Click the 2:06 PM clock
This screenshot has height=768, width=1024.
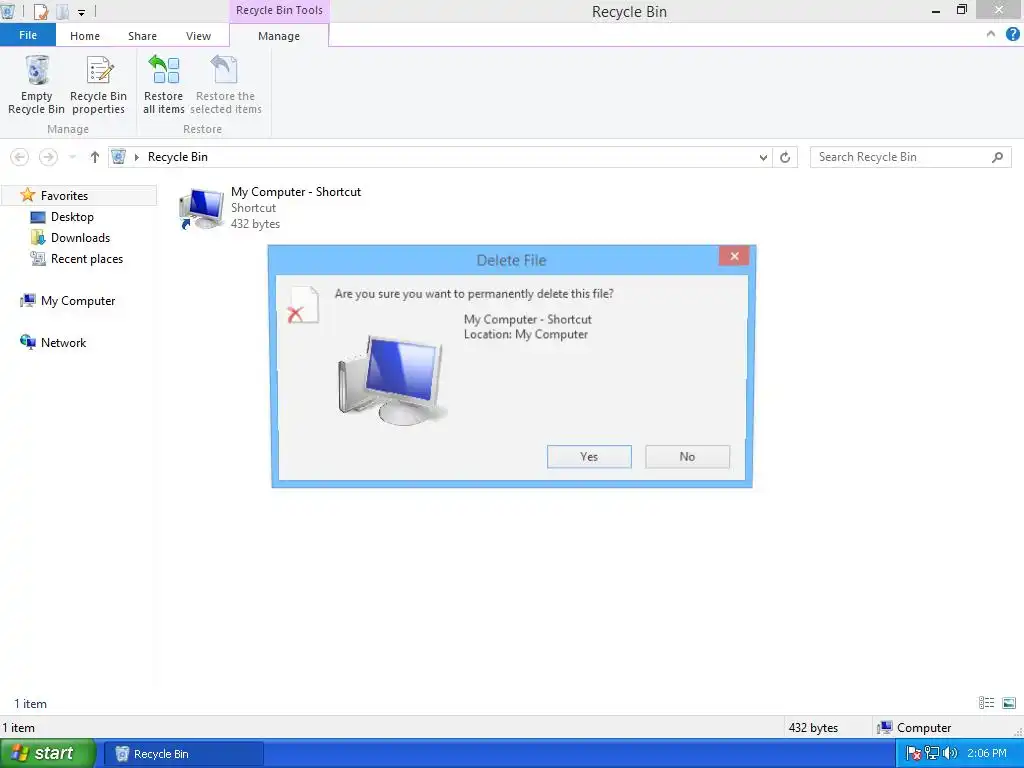(x=987, y=754)
